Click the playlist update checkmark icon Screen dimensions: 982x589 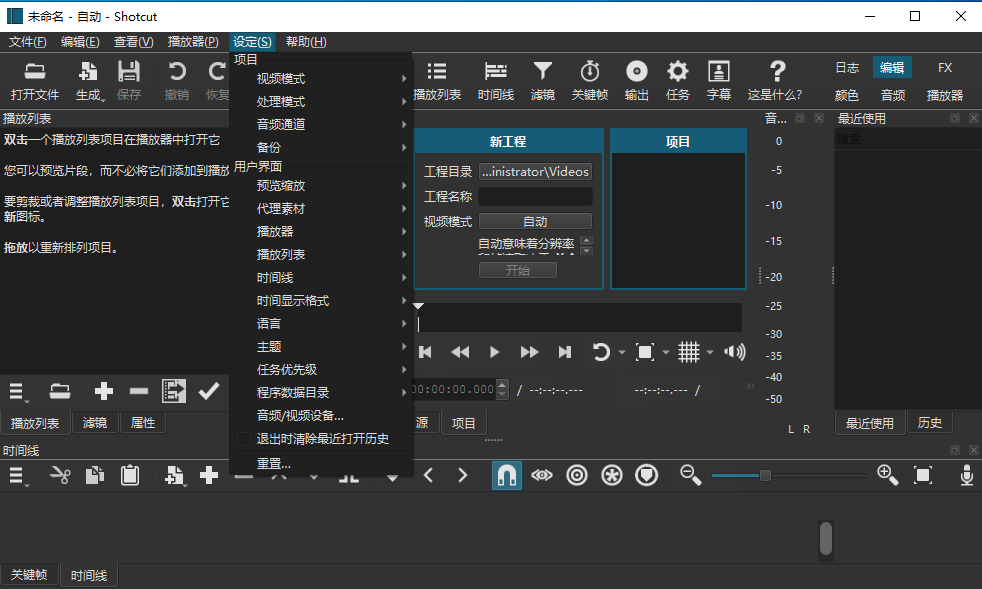[209, 392]
